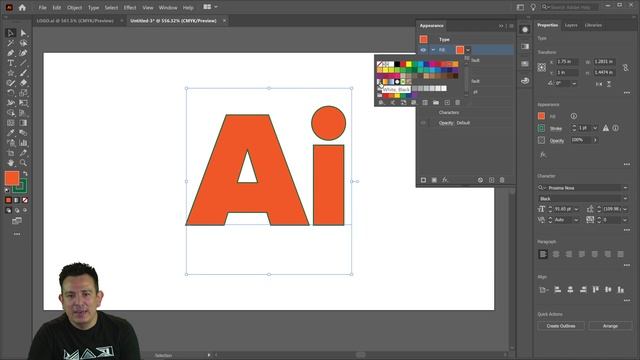640x360 pixels.
Task: Open the Effect menu
Action: tap(130, 7)
